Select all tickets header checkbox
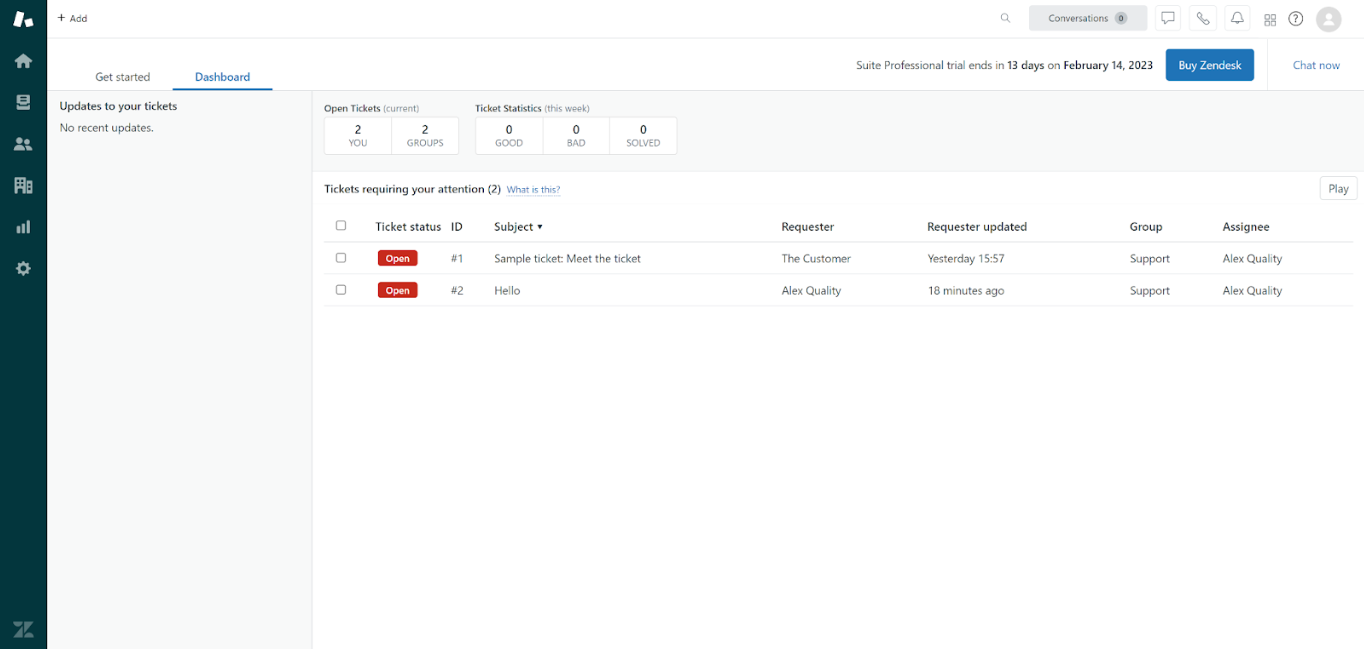Image resolution: width=1366 pixels, height=649 pixels. tap(341, 226)
